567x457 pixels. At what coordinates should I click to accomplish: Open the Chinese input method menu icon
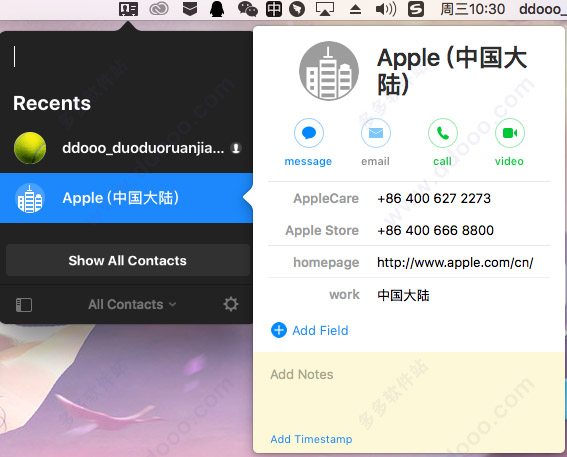pos(274,9)
